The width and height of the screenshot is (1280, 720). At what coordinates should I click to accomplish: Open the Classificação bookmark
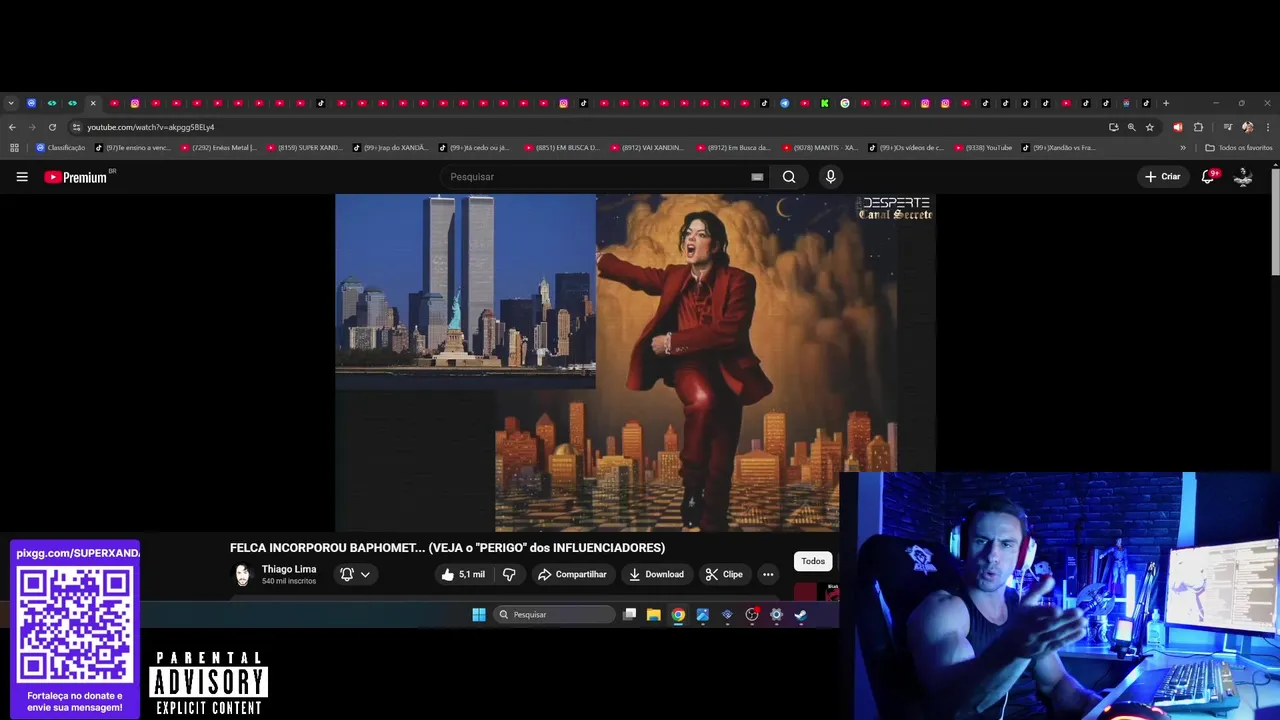point(61,148)
